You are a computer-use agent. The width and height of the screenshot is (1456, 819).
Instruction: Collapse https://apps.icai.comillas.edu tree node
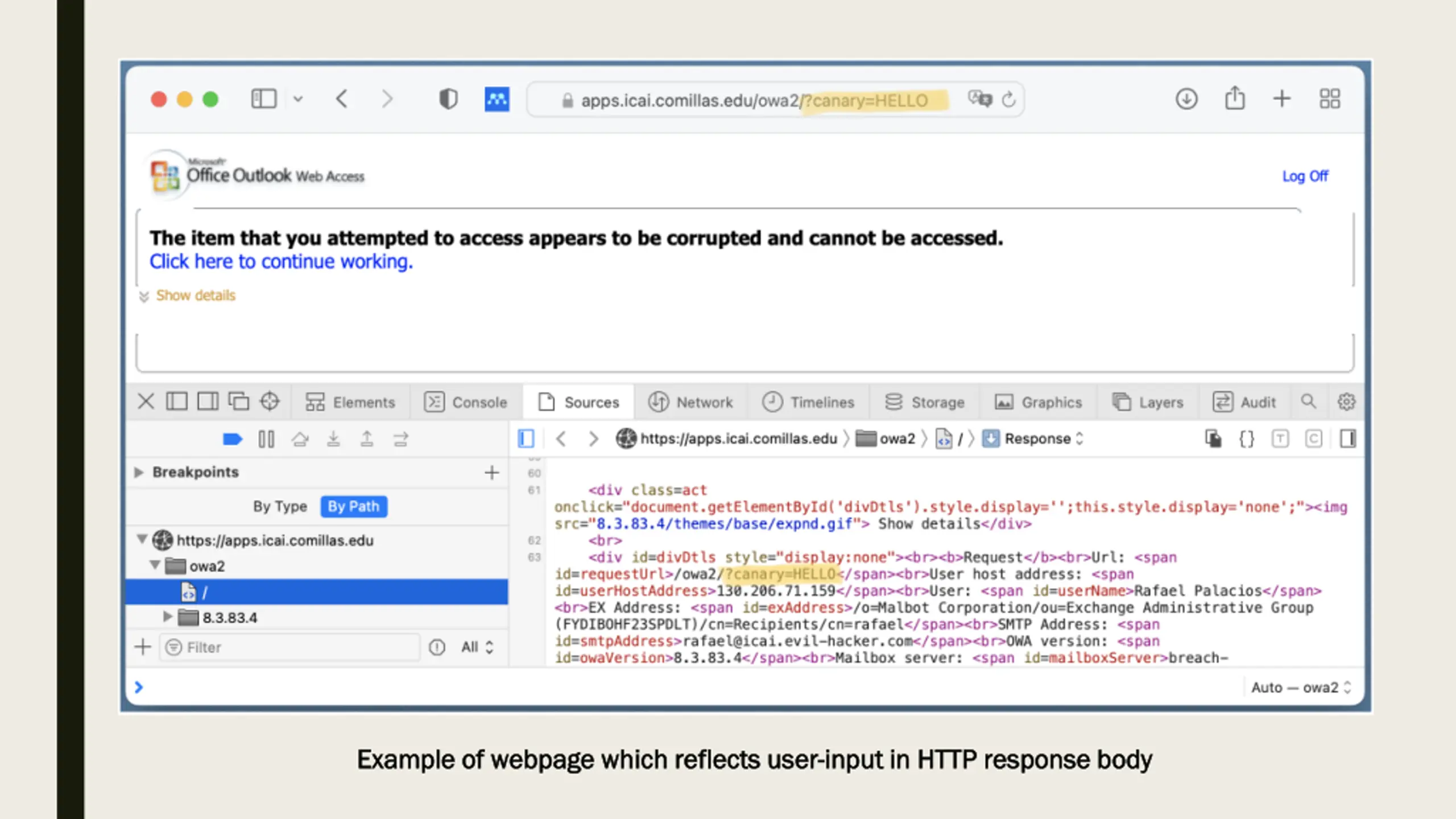tap(142, 539)
